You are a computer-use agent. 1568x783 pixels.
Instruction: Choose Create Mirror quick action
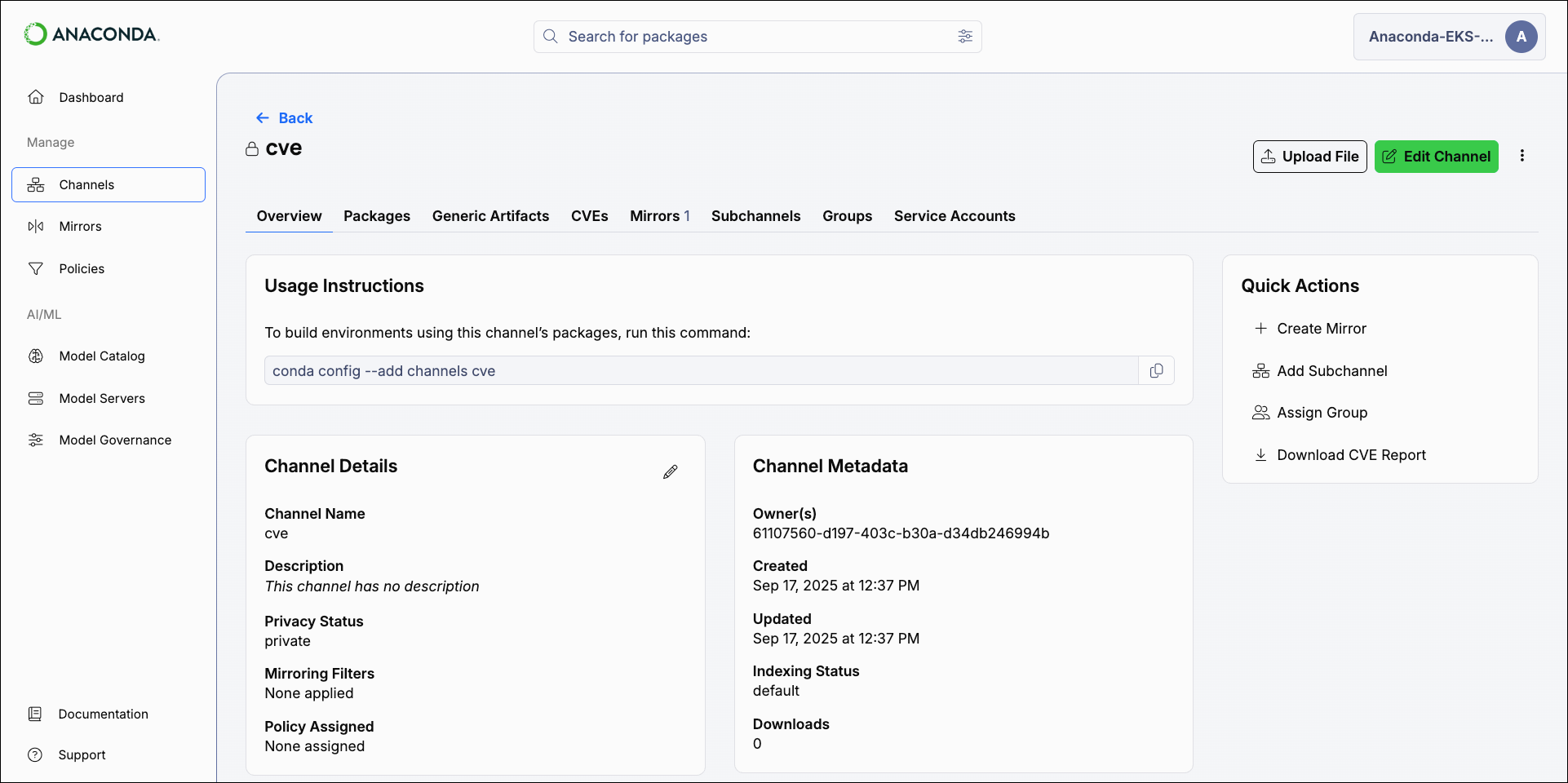point(1321,329)
